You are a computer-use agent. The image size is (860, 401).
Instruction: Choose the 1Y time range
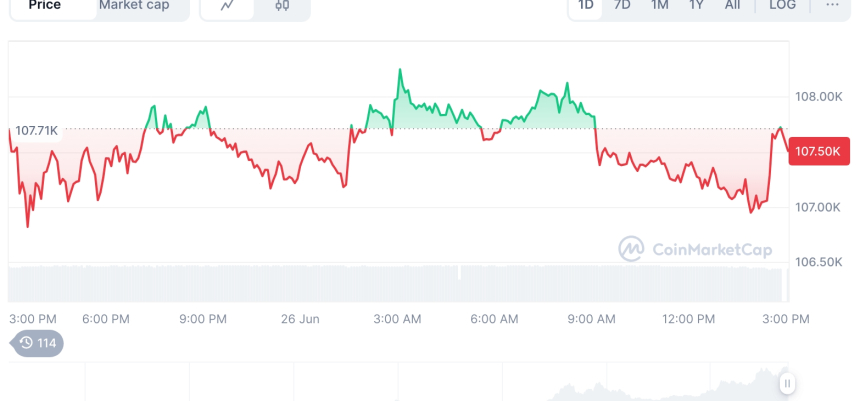point(696,6)
